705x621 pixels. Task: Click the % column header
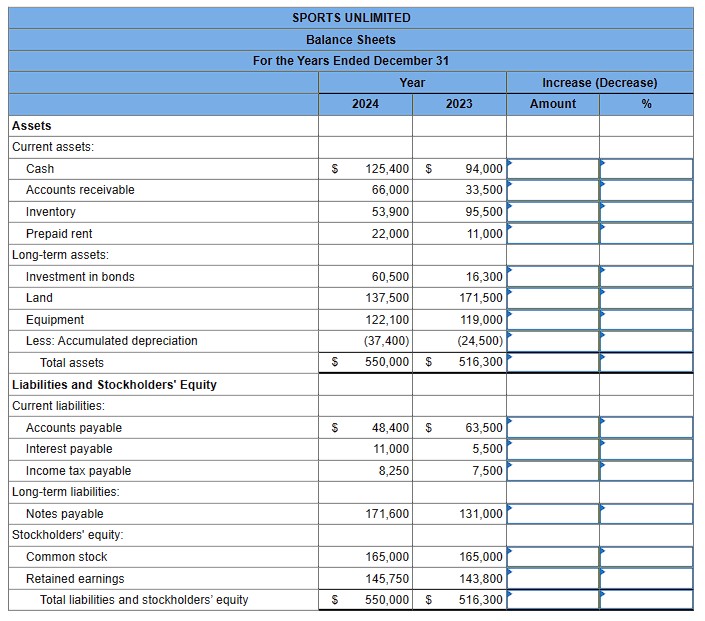pyautogui.click(x=647, y=104)
